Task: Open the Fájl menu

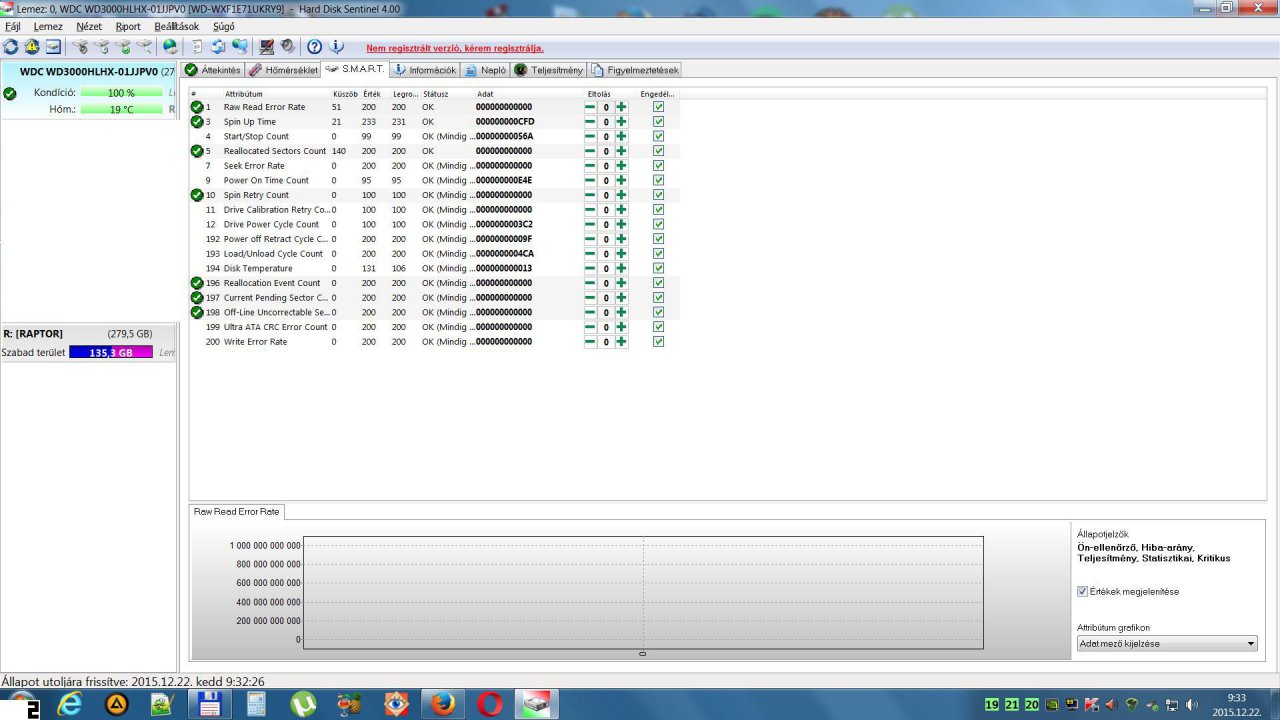Action: [x=13, y=26]
